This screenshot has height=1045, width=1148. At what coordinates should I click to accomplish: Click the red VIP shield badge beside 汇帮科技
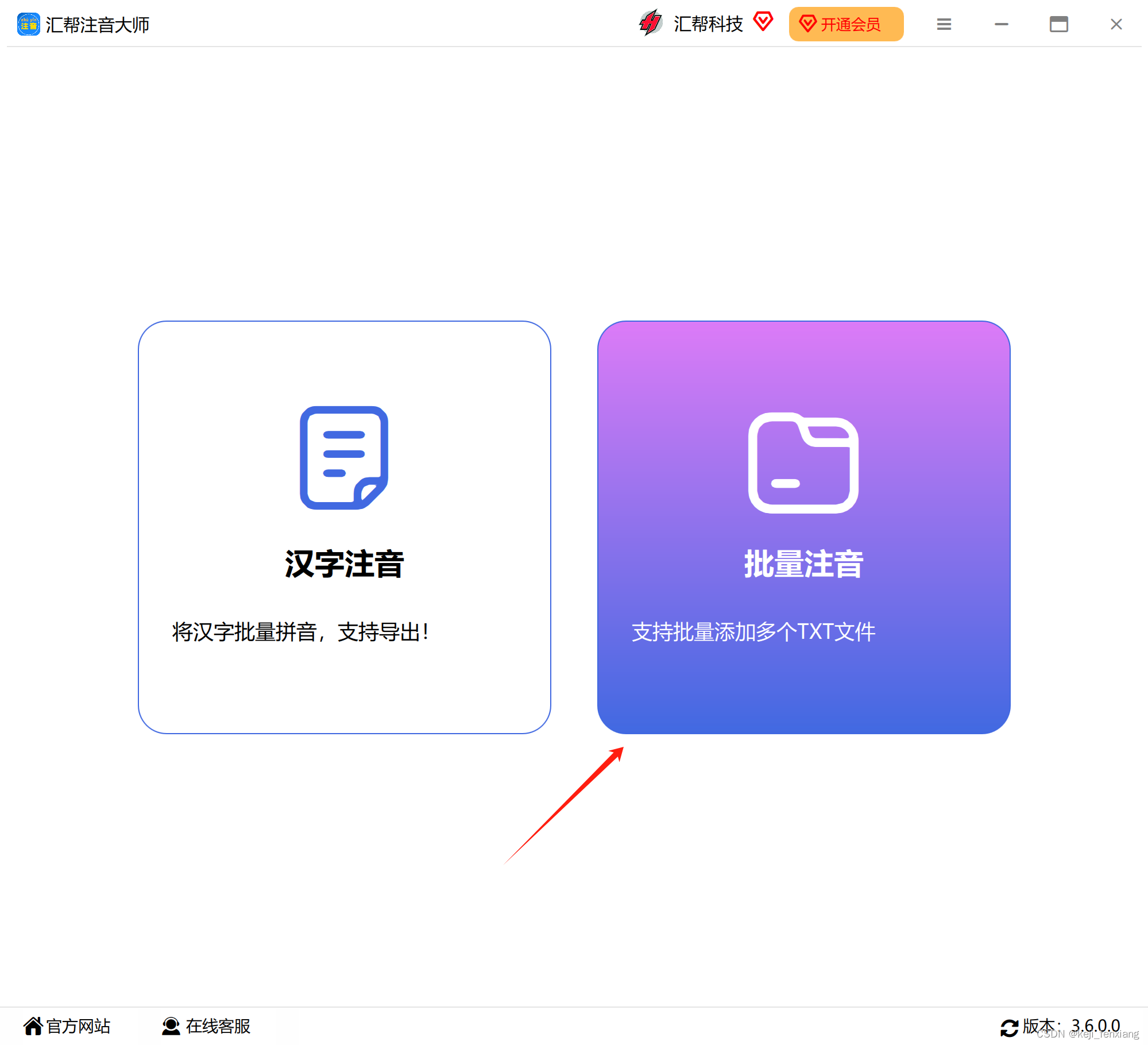763,22
